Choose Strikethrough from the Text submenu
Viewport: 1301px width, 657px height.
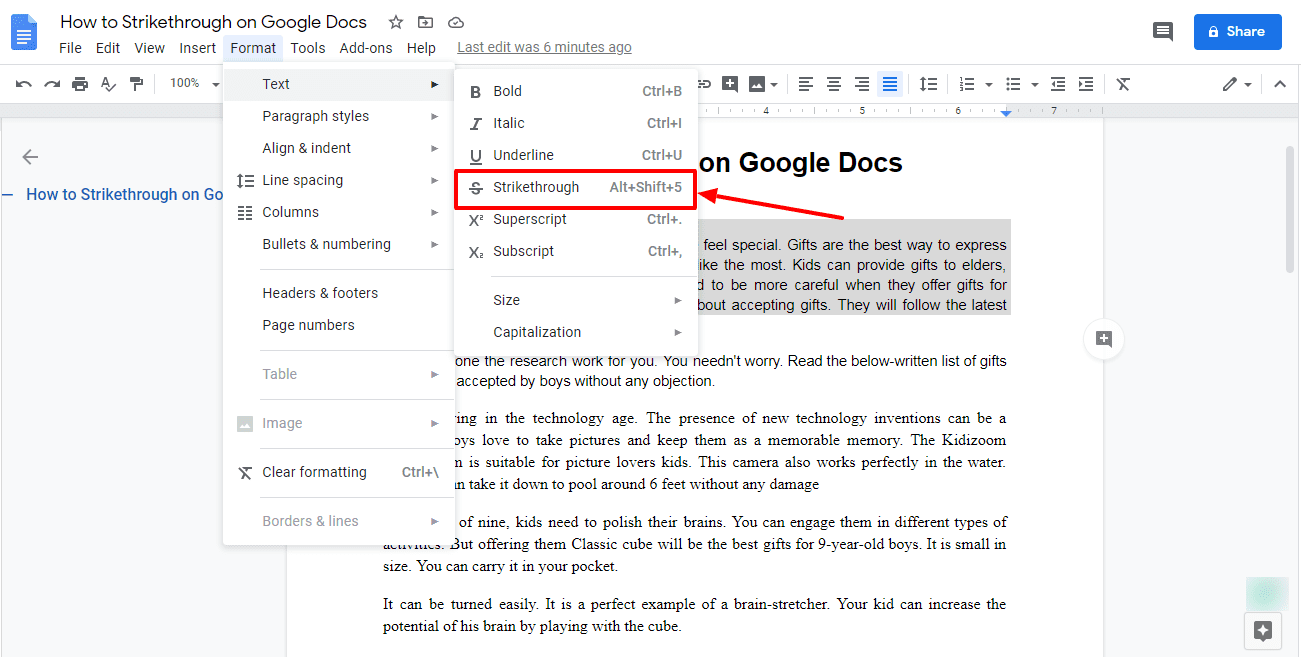(575, 188)
